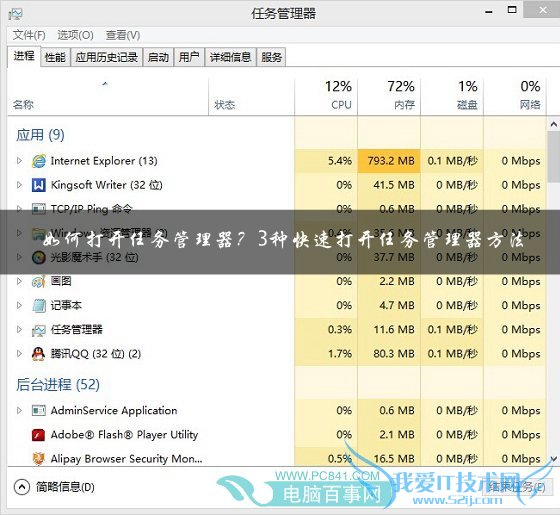Click the process list scrollbar thumb
This screenshot has width=560, height=515.
pos(553,157)
